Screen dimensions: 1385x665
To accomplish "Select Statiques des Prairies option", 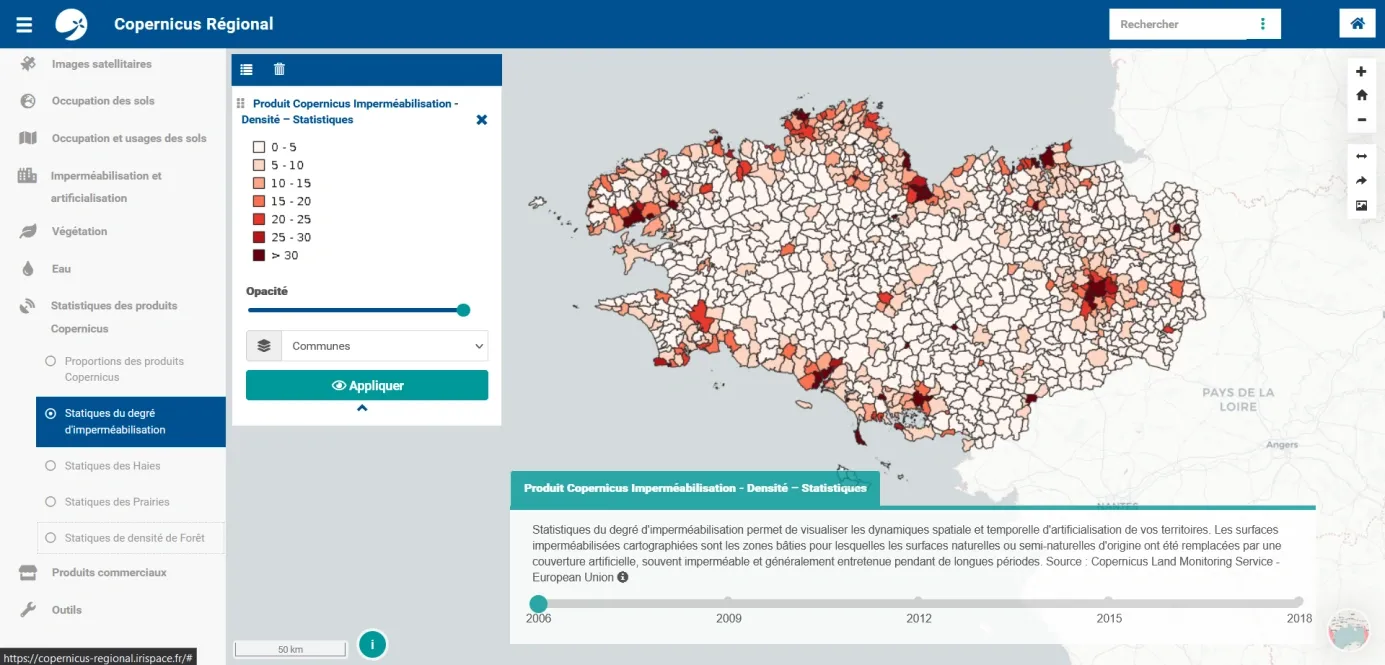I will click(x=51, y=502).
